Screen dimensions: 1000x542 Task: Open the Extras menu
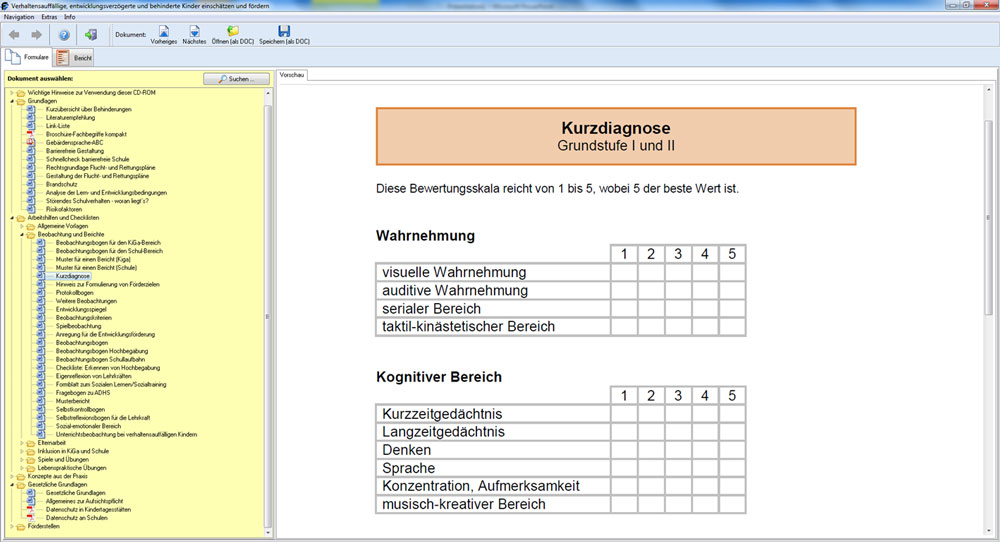[x=49, y=17]
